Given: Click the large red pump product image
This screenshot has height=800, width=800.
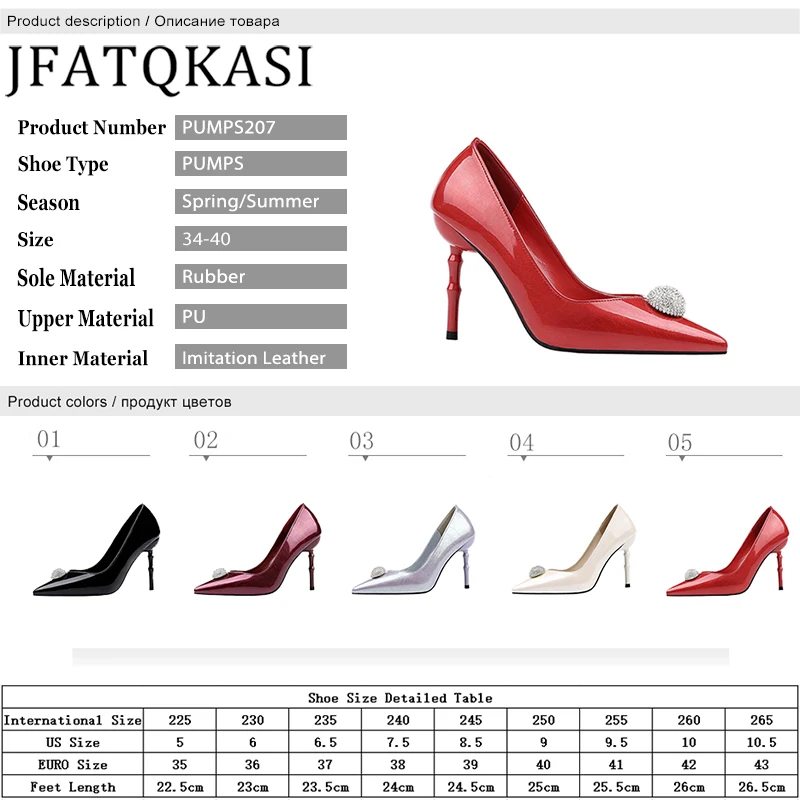Looking at the screenshot, I should pyautogui.click(x=579, y=246).
